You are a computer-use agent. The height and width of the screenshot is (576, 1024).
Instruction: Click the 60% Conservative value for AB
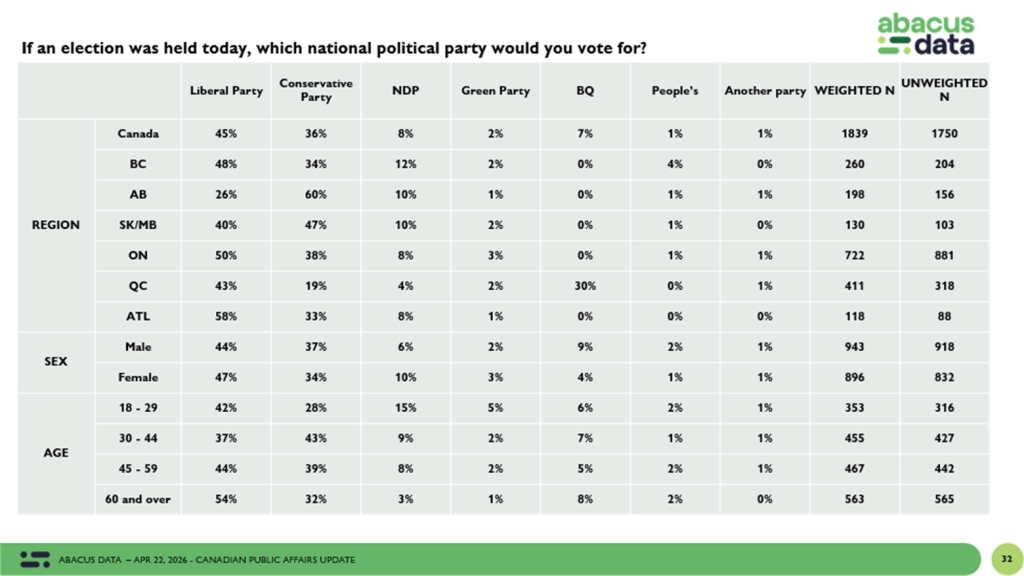coord(316,194)
